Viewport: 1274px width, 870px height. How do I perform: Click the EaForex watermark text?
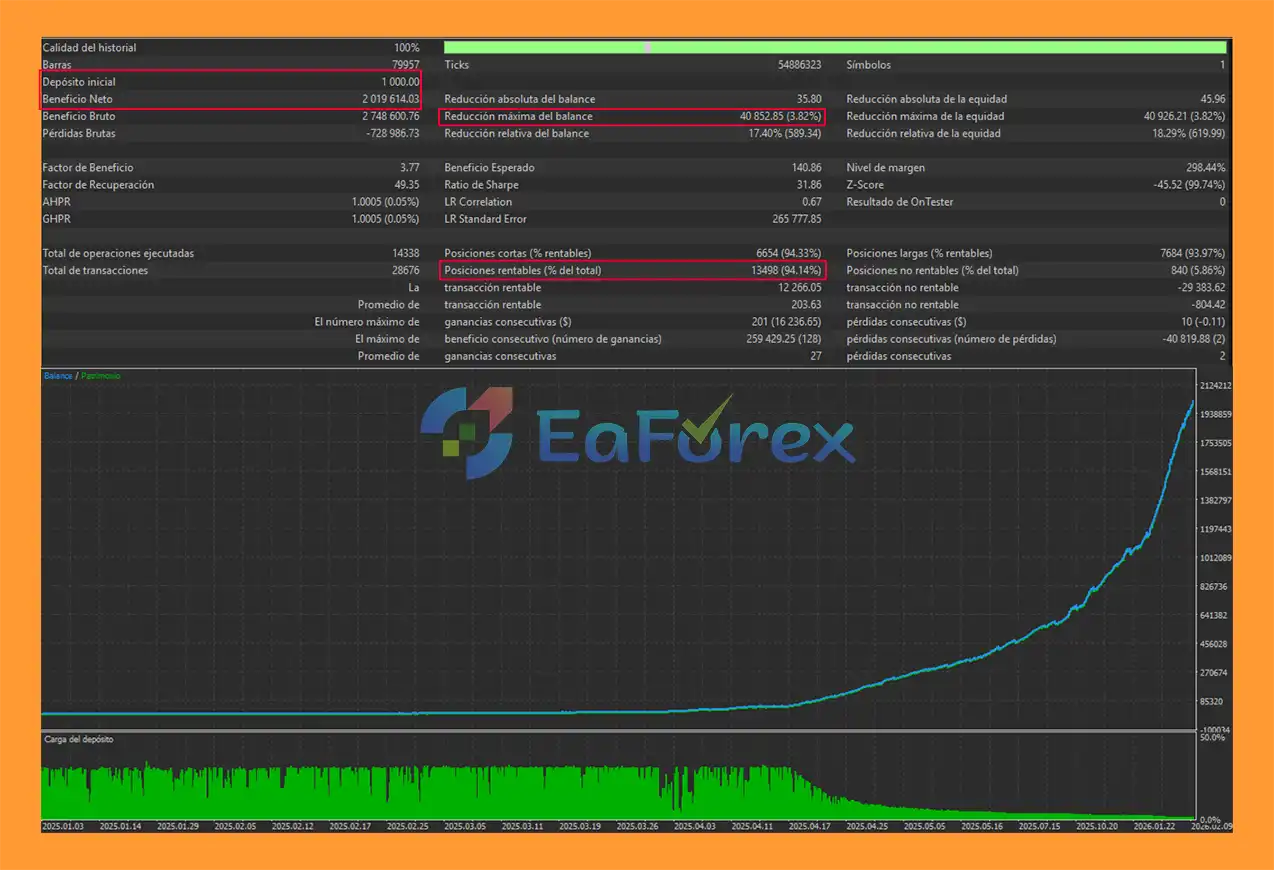[x=695, y=436]
